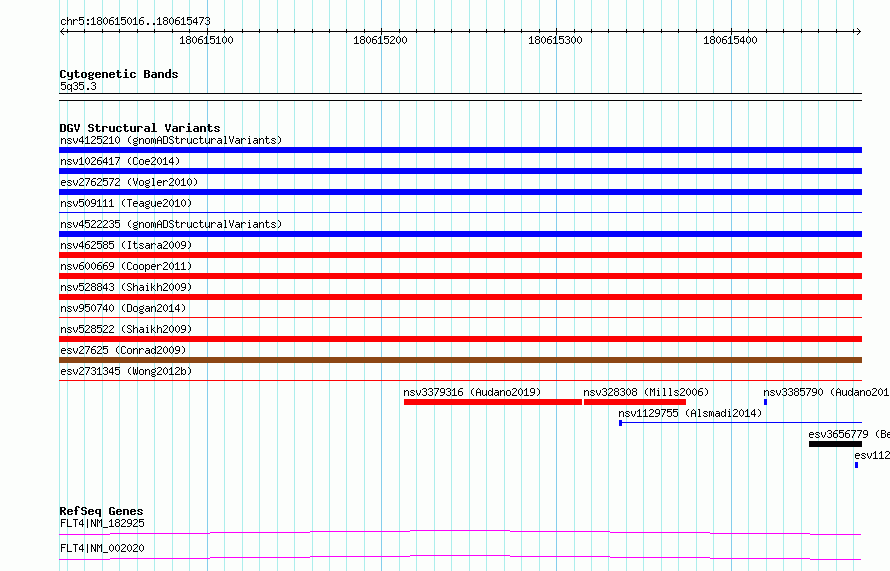The height and width of the screenshot is (571, 890).
Task: Click the nsv3385790 Audano label
Action: [x=826, y=392]
